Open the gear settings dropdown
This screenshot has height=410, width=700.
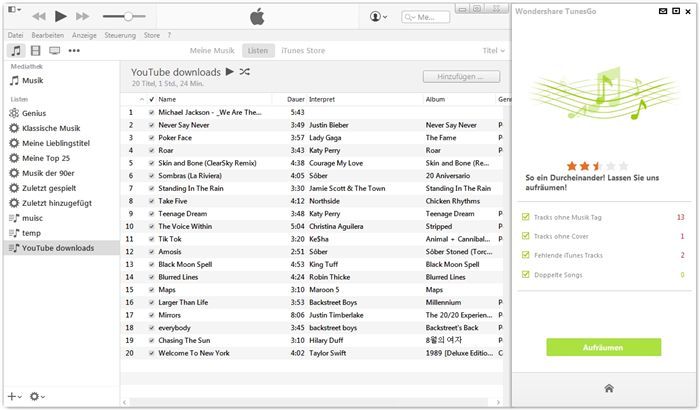point(37,396)
